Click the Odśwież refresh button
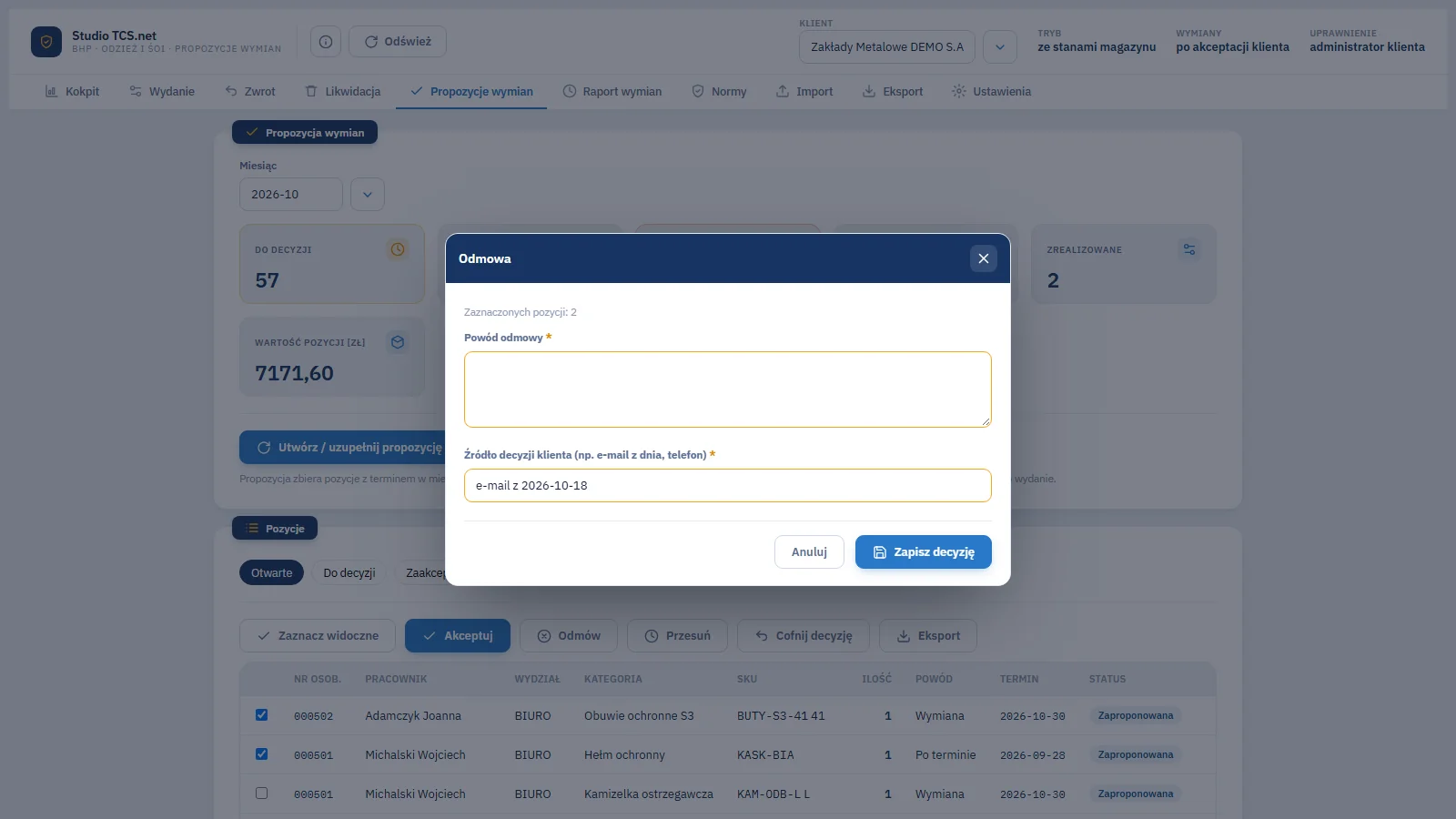Viewport: 1456px width, 819px height. pos(398,42)
